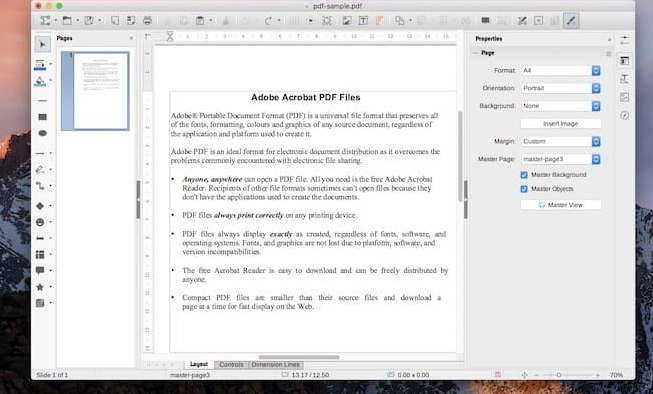The image size is (653, 394).
Task: Open the Orientation Portrait dropdown
Action: pyautogui.click(x=561, y=88)
